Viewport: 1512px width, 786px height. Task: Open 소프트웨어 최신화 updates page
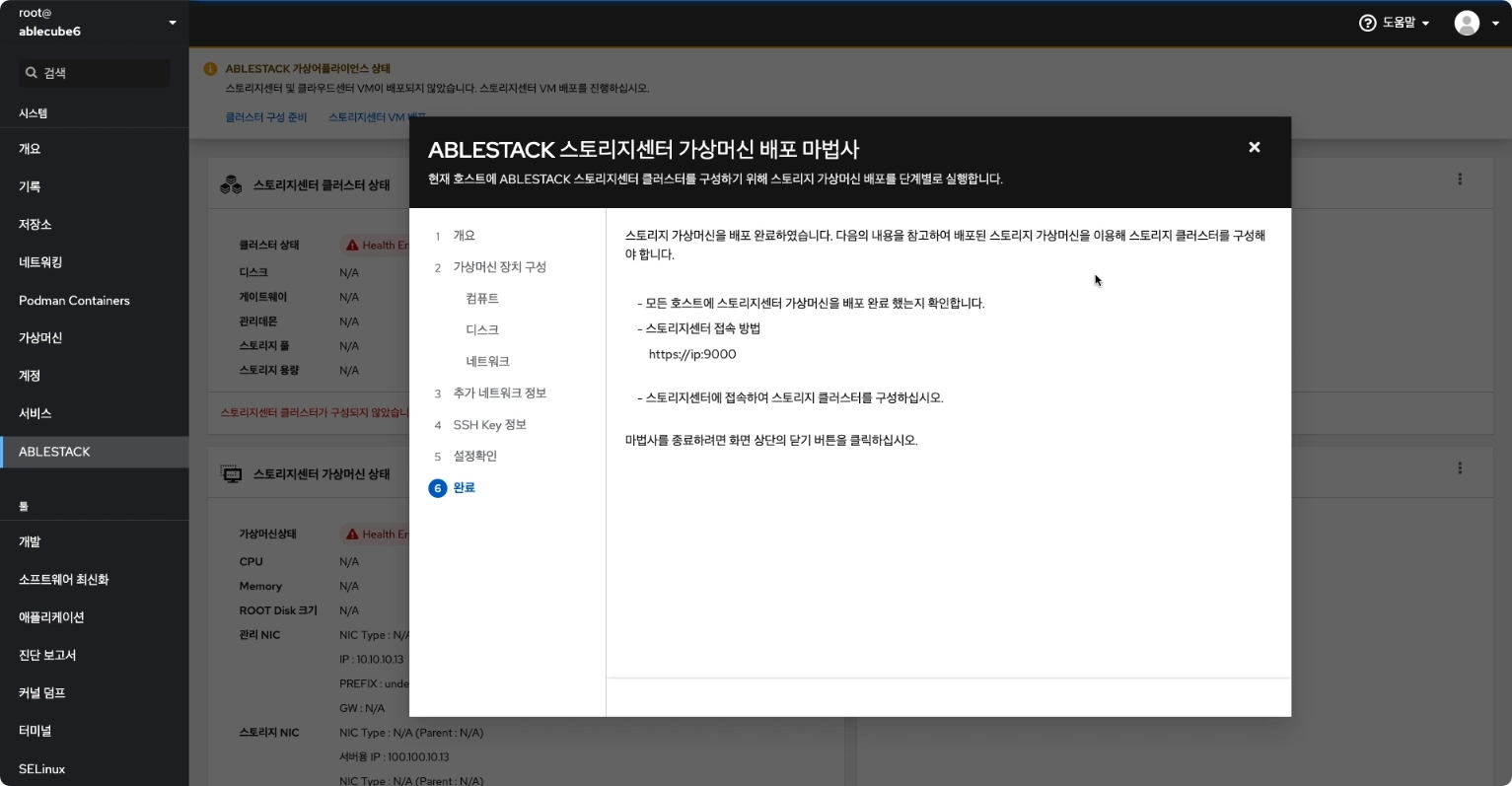tap(95, 580)
